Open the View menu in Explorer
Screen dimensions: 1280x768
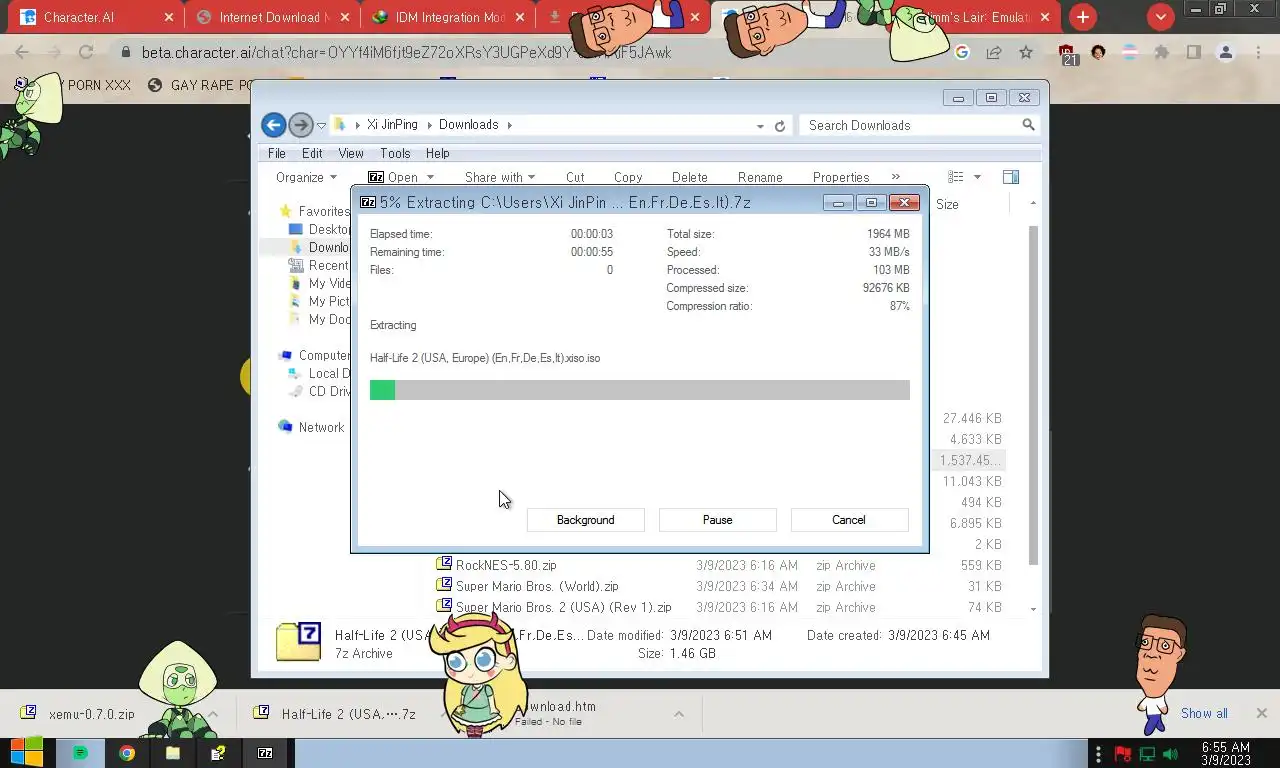(350, 153)
